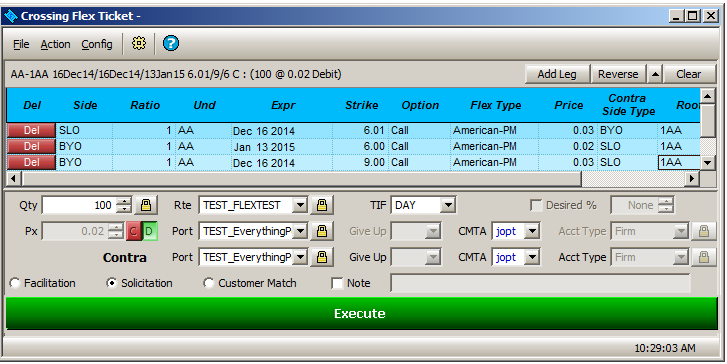Image resolution: width=727 pixels, height=364 pixels.
Task: Click the Expr column header
Action: [x=283, y=105]
